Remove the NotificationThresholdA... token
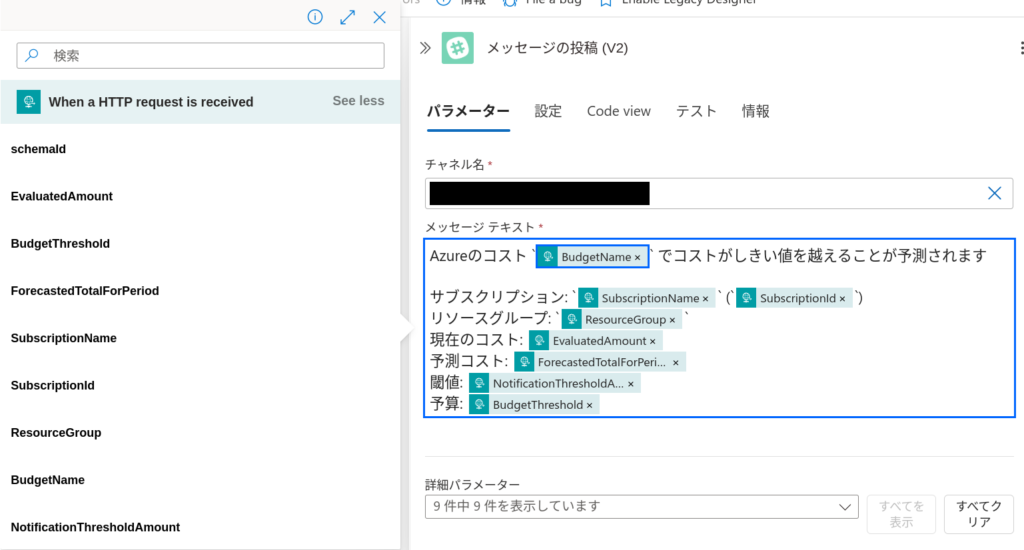The width and height of the screenshot is (1024, 550). (x=631, y=384)
